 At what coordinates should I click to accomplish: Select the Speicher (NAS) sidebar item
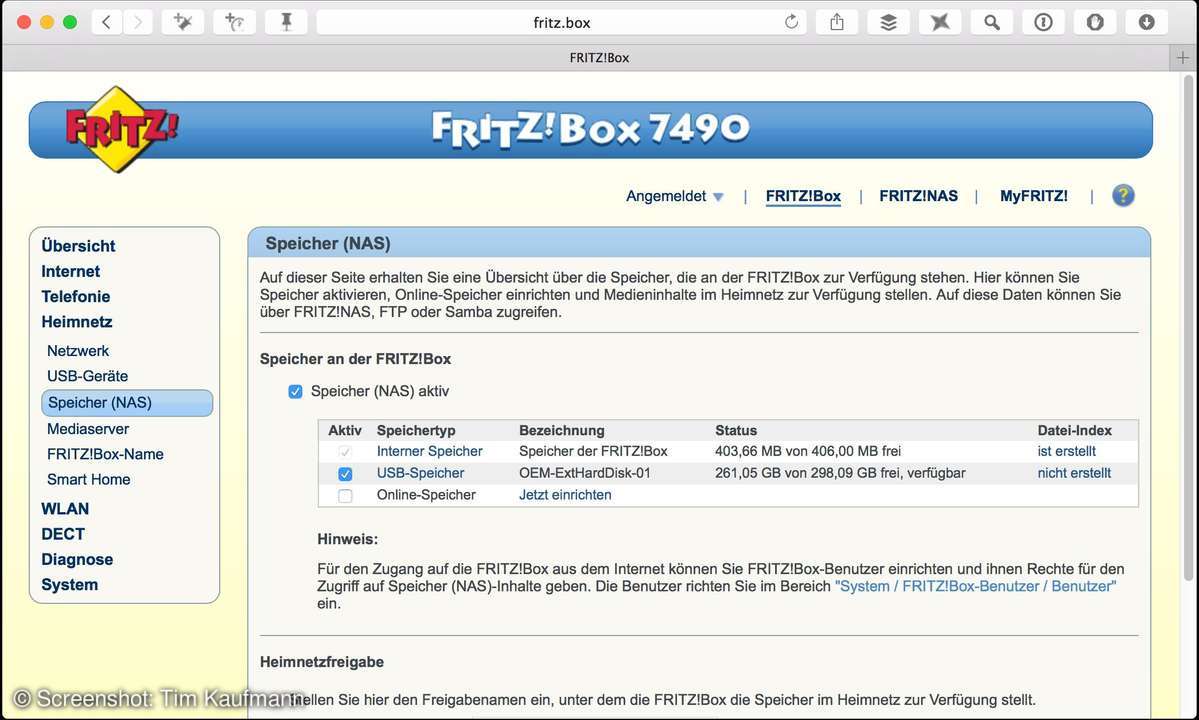(x=127, y=403)
